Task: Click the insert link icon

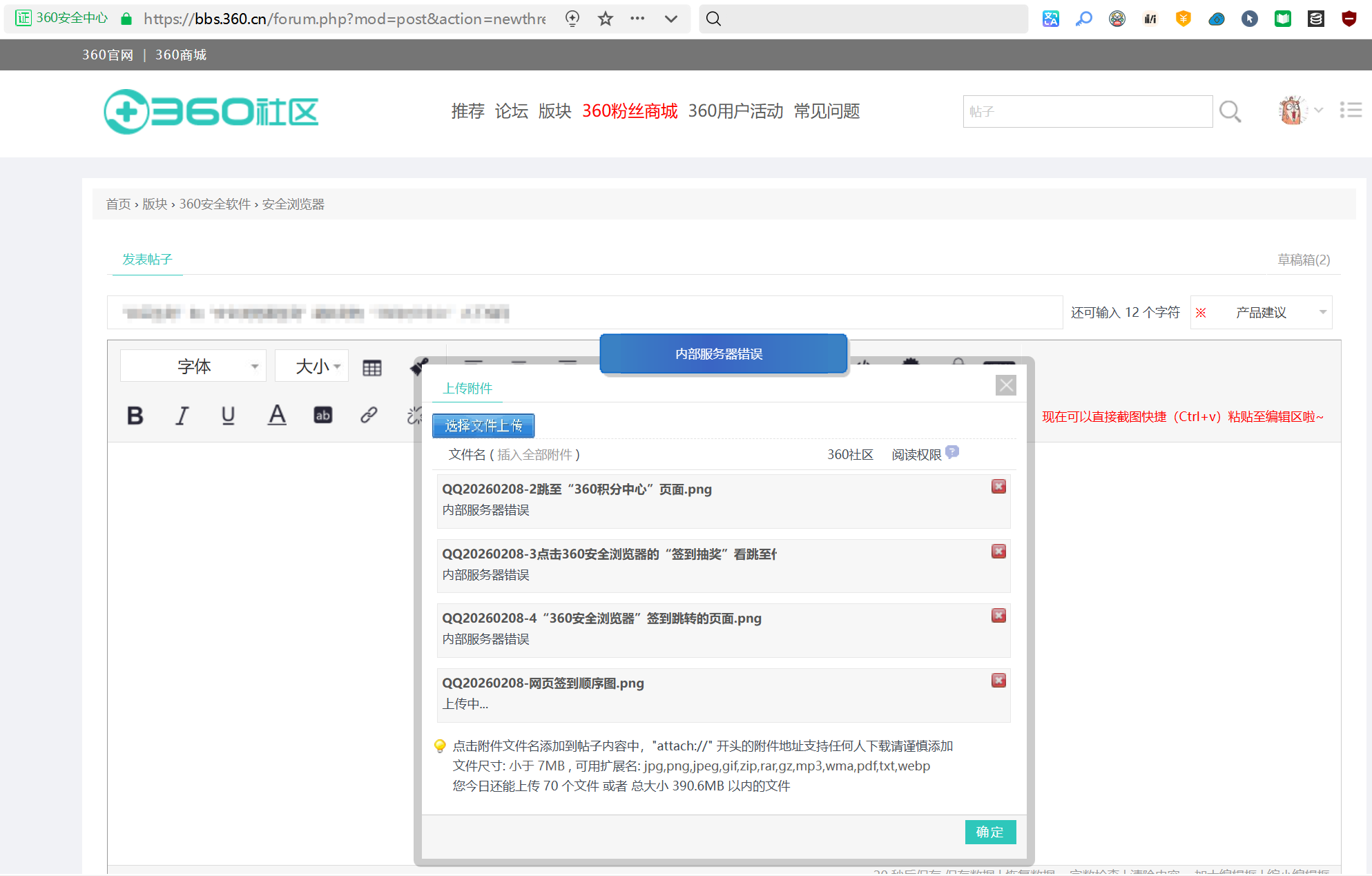Action: coord(369,415)
